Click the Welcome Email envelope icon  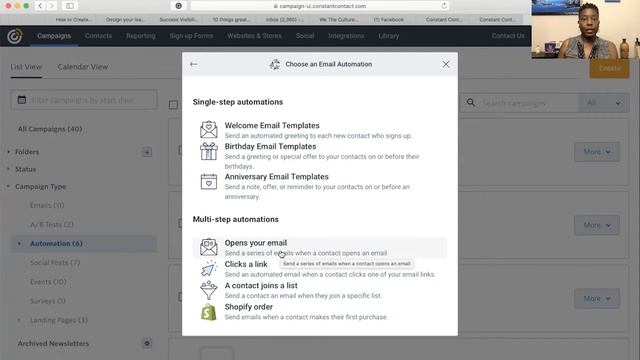click(x=209, y=129)
